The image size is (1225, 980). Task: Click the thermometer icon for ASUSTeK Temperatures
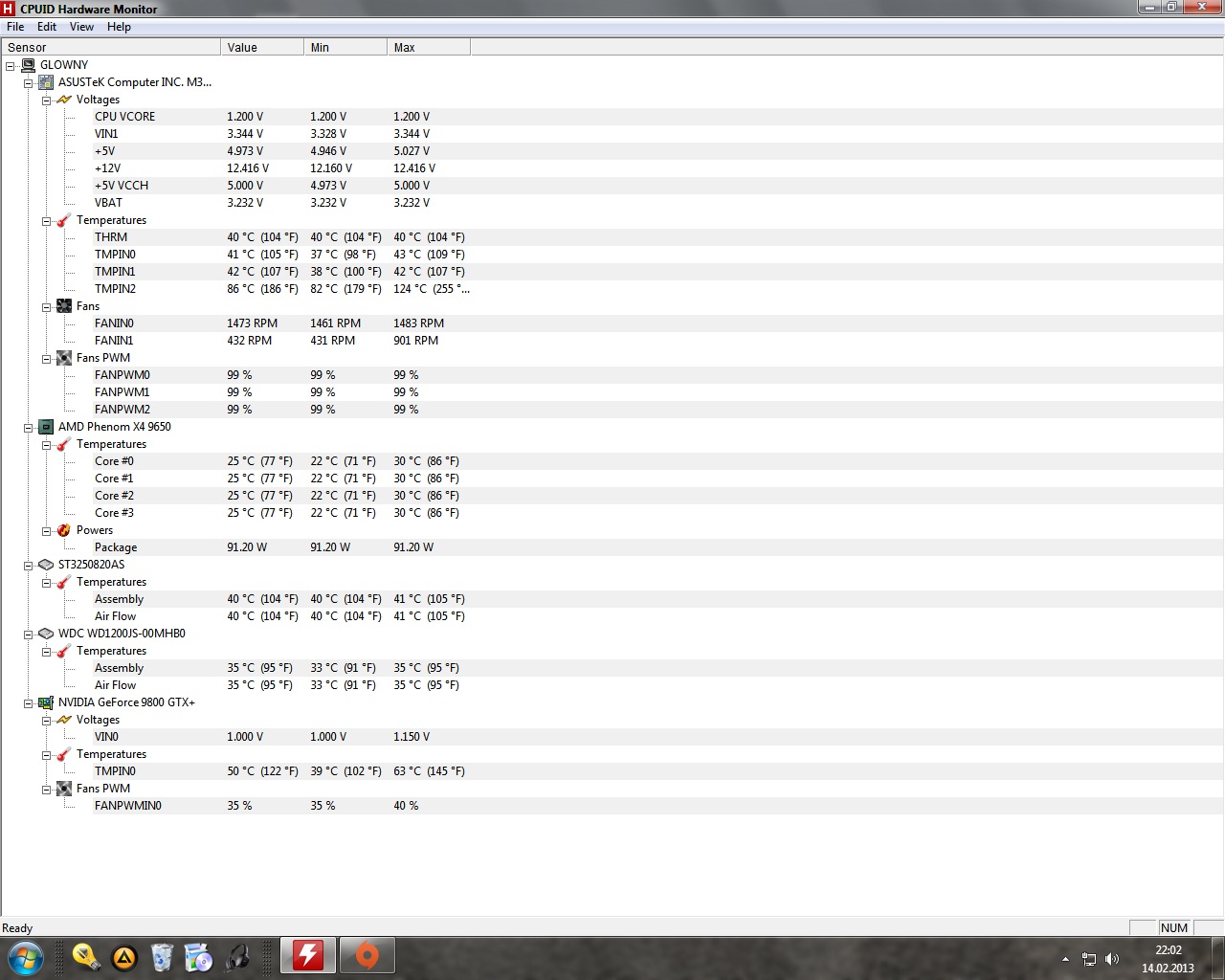pos(64,220)
